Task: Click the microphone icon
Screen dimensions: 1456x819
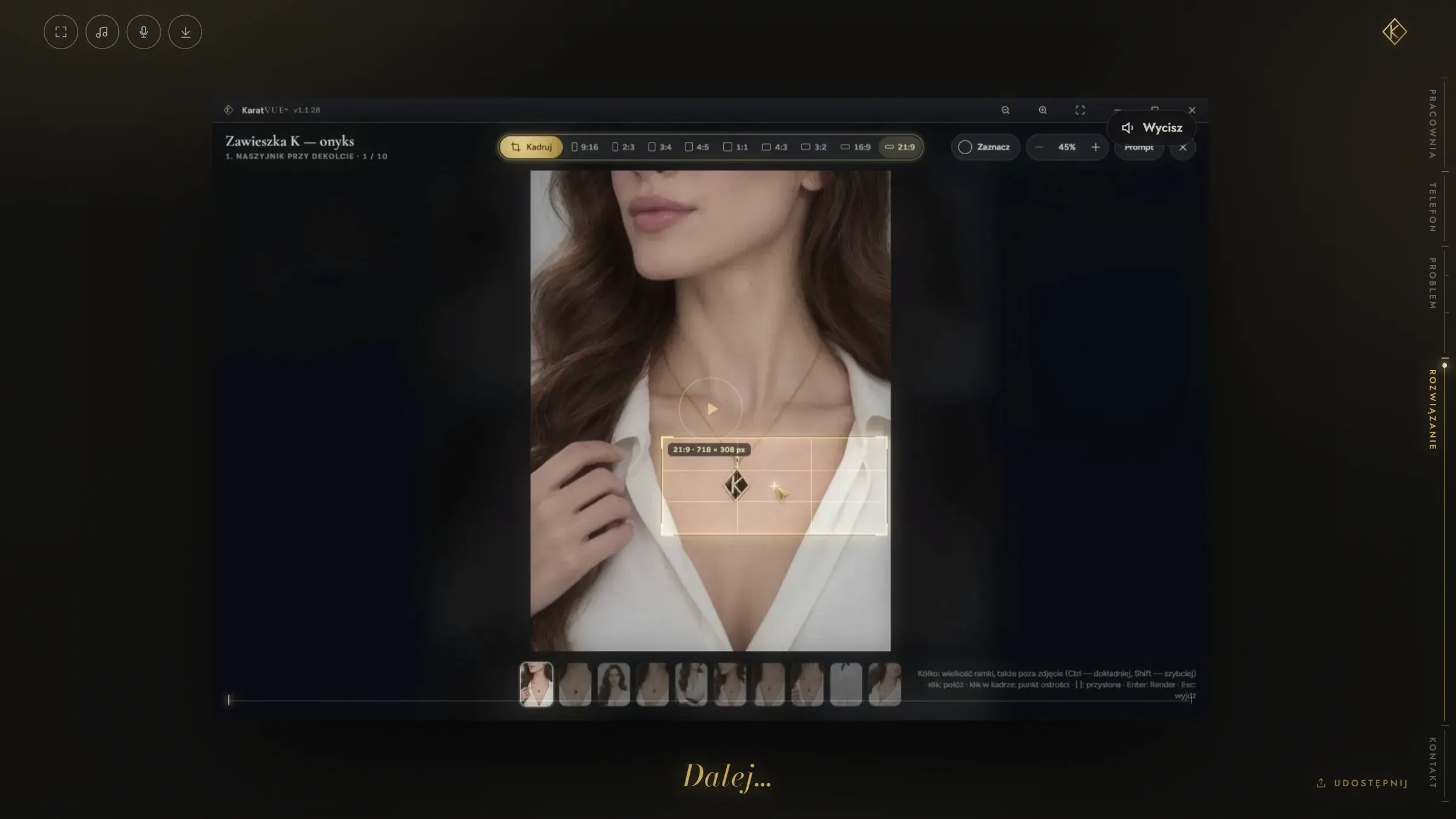Action: click(x=144, y=32)
